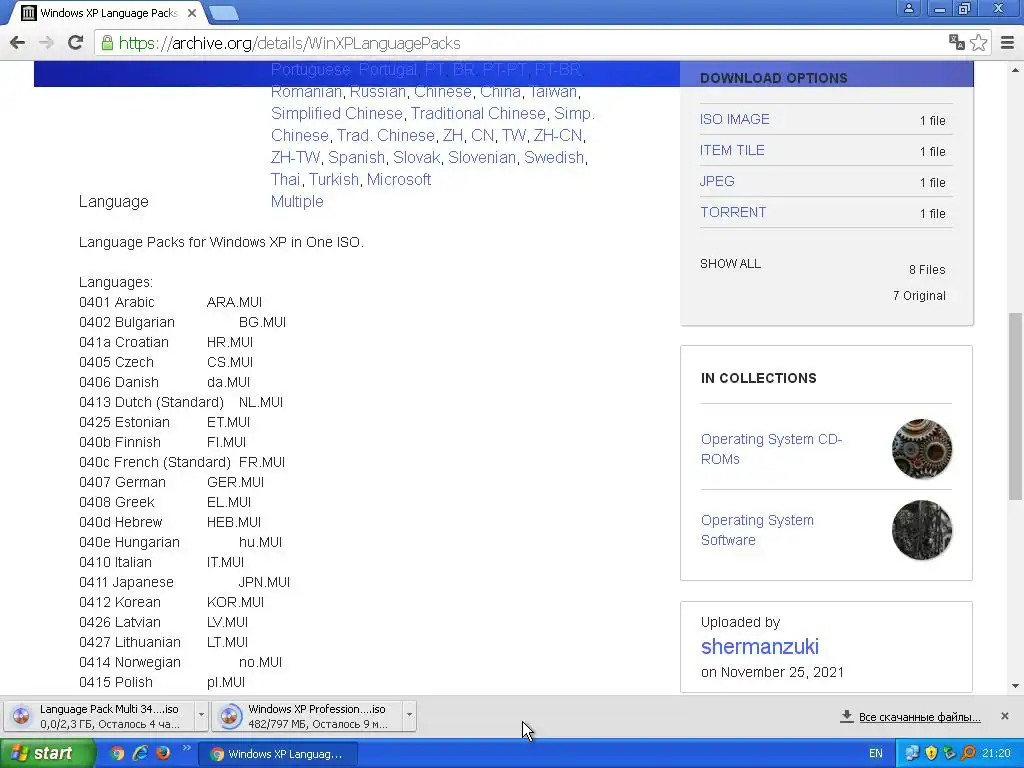Open Language Pack Multi iso download item
The height and width of the screenshot is (768, 1024).
coord(98,716)
